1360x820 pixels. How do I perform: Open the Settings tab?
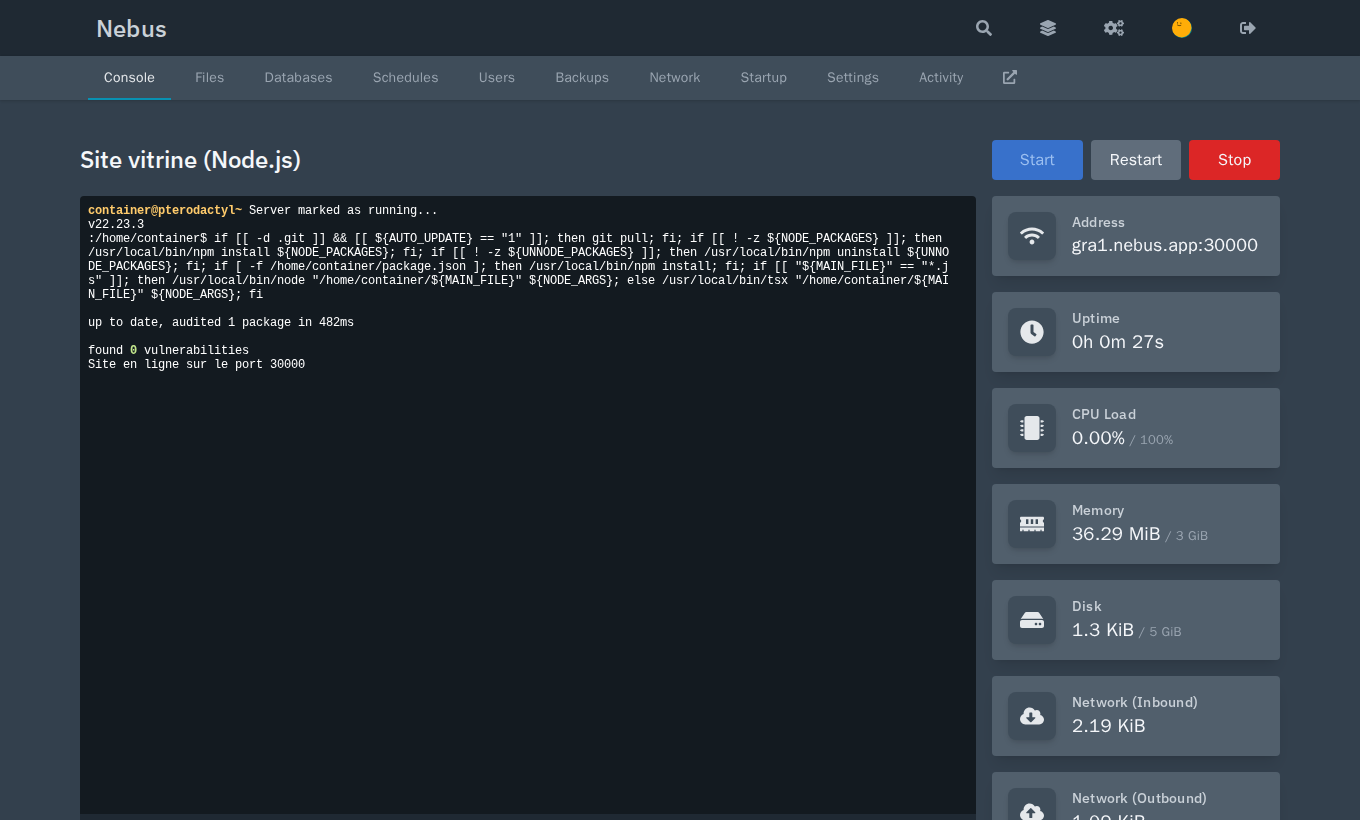[853, 78]
